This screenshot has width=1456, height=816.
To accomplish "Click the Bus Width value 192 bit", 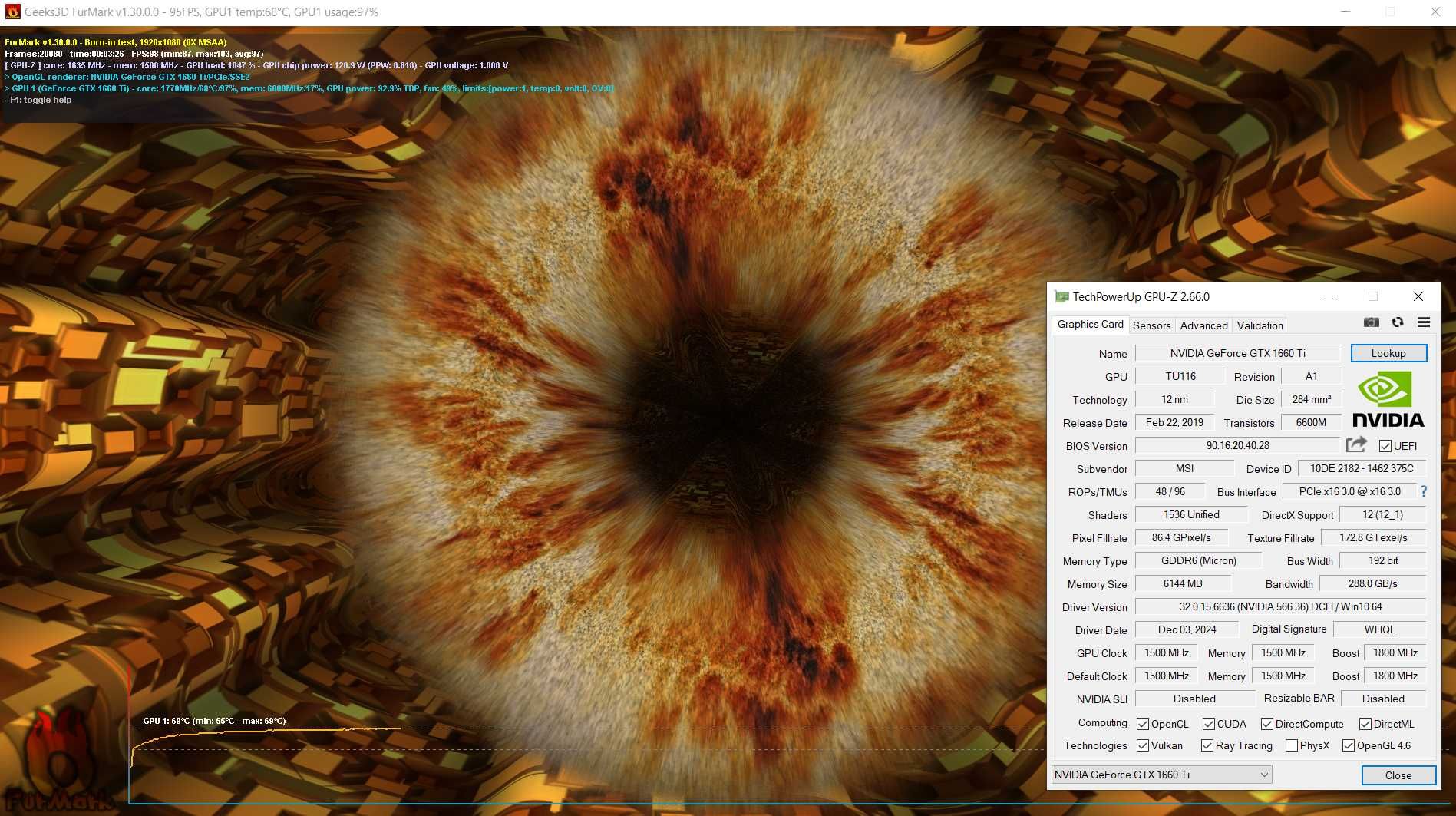I will [1383, 560].
